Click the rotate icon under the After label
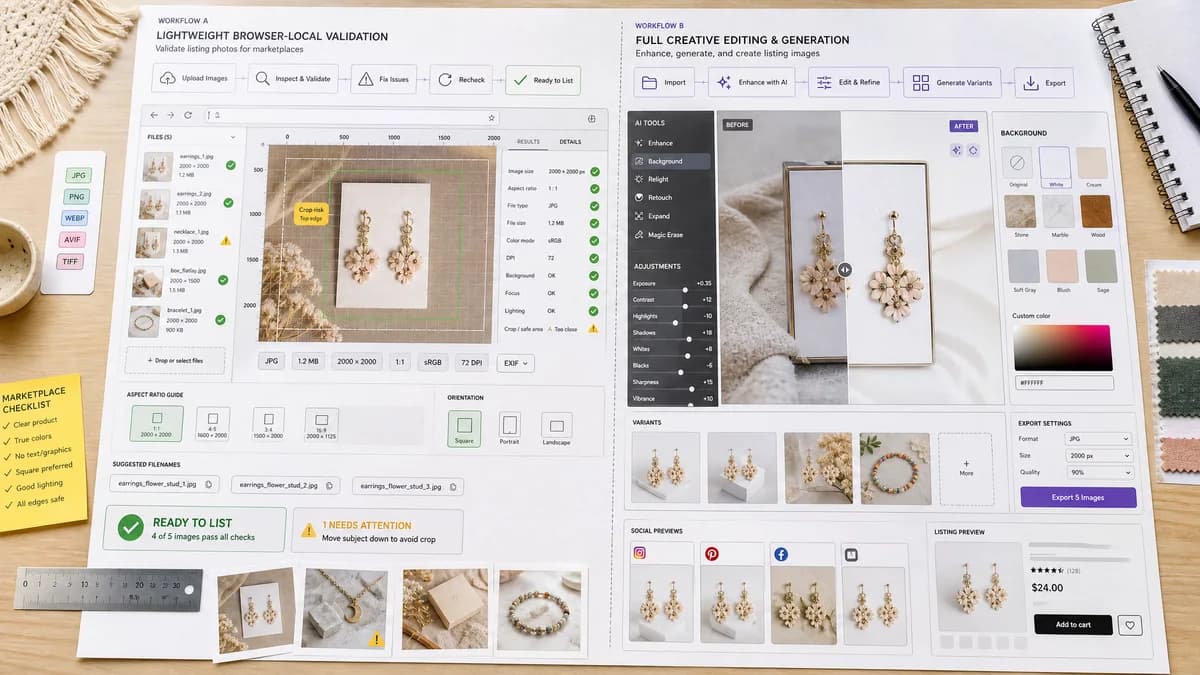1200x675 pixels. tap(973, 150)
